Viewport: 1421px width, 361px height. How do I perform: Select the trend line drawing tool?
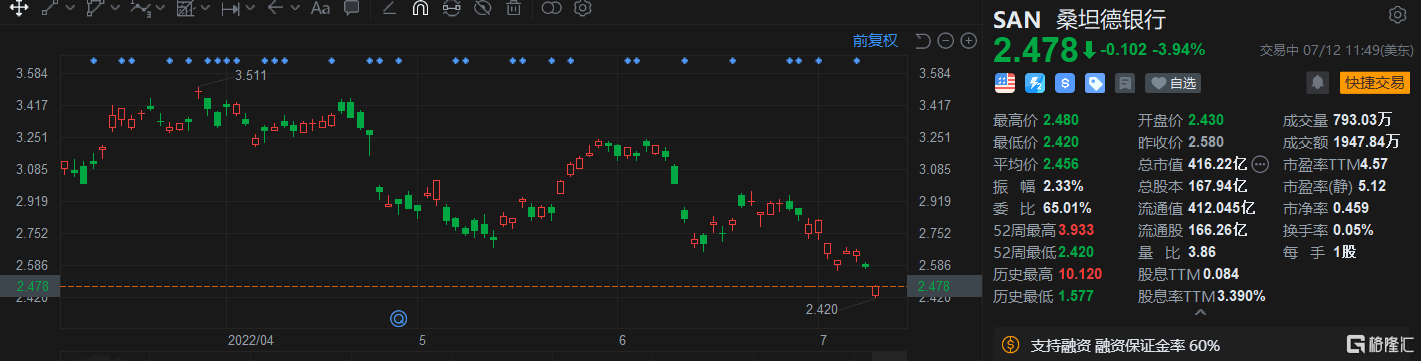(49, 9)
